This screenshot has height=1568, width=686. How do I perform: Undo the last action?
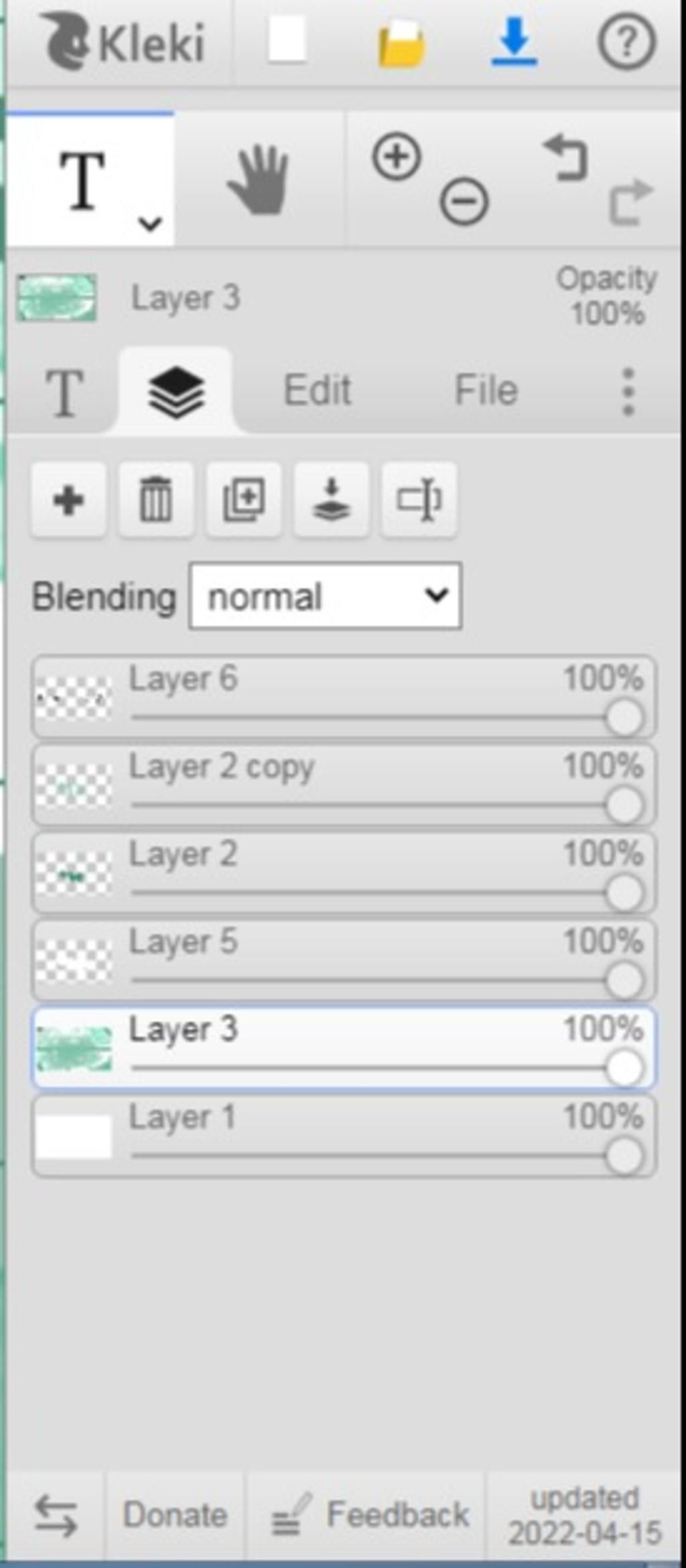coord(566,158)
